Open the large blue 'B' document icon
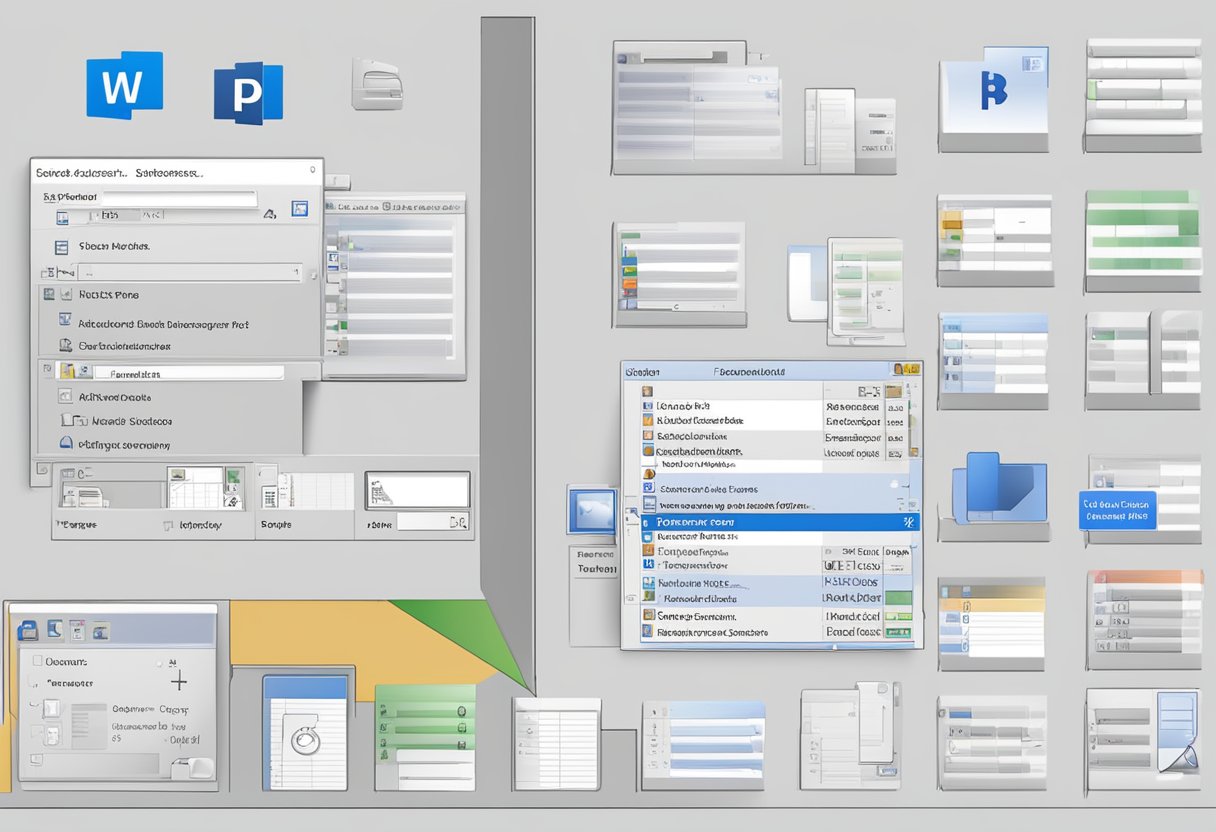 (993, 91)
